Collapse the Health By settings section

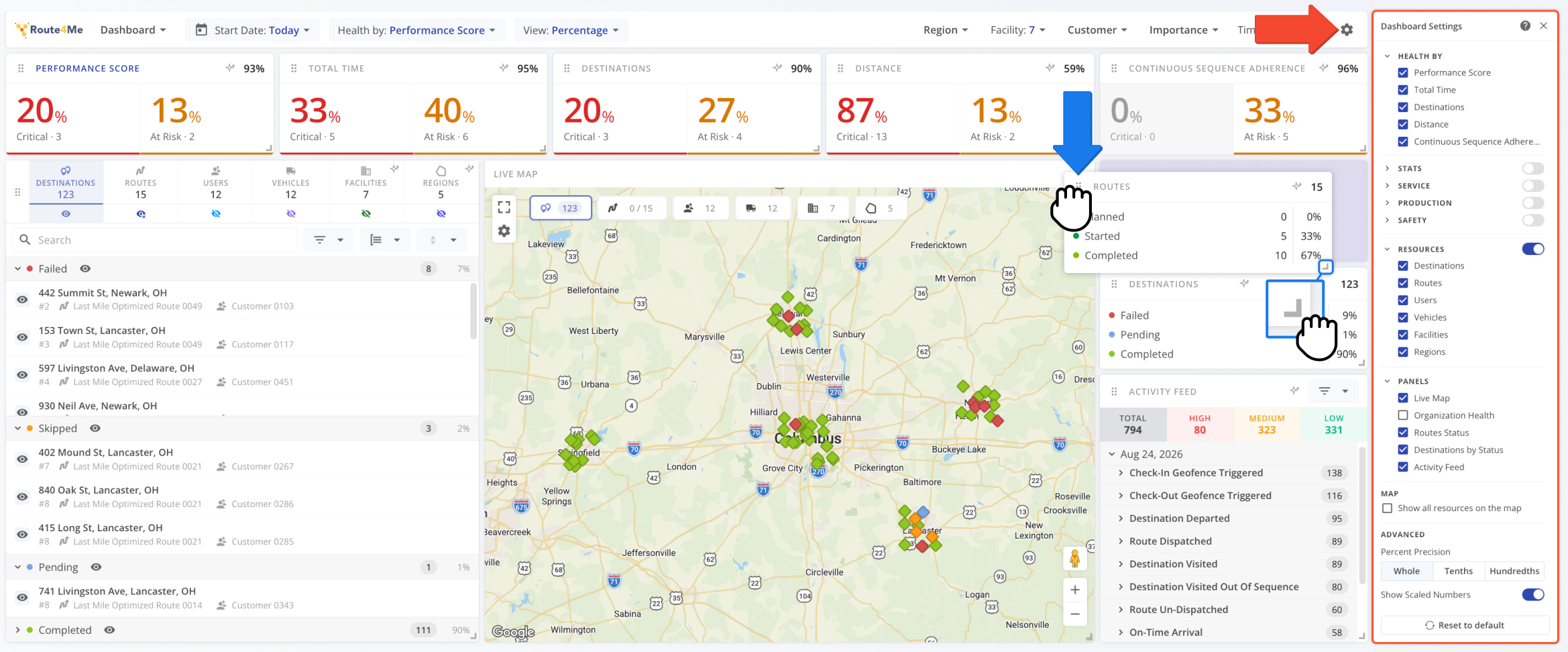[x=1388, y=56]
